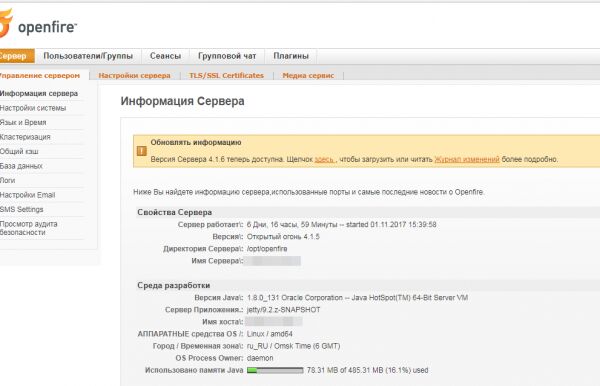Click the daemon process owner value

(260, 358)
